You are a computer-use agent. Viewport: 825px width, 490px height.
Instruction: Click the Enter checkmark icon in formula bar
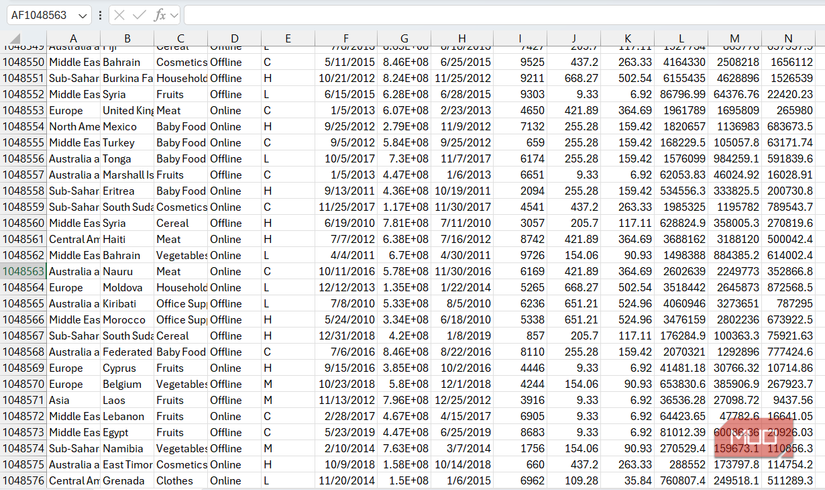point(139,15)
